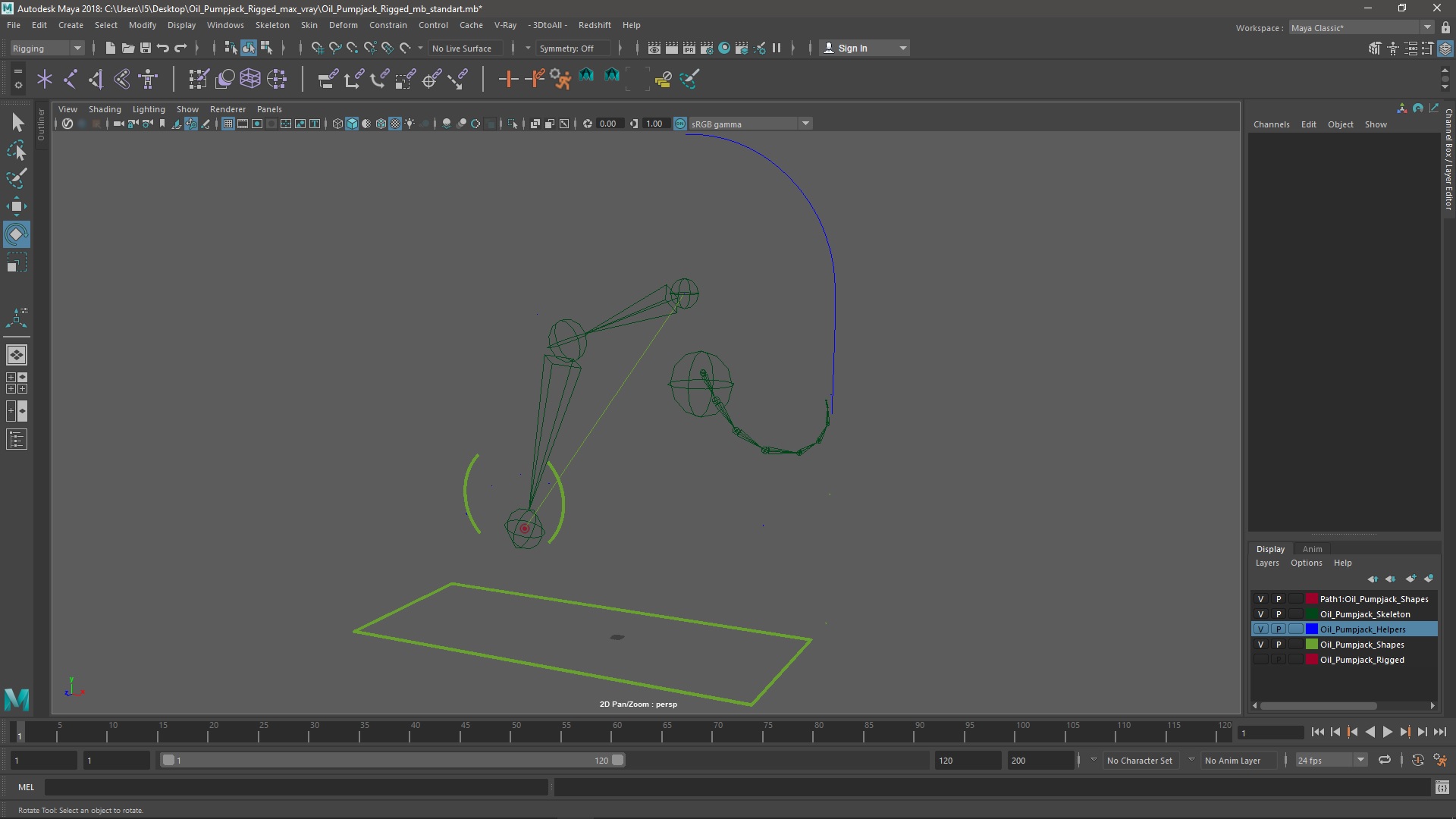Activate the Lasso select tool
This screenshot has width=1456, height=819.
point(16,151)
